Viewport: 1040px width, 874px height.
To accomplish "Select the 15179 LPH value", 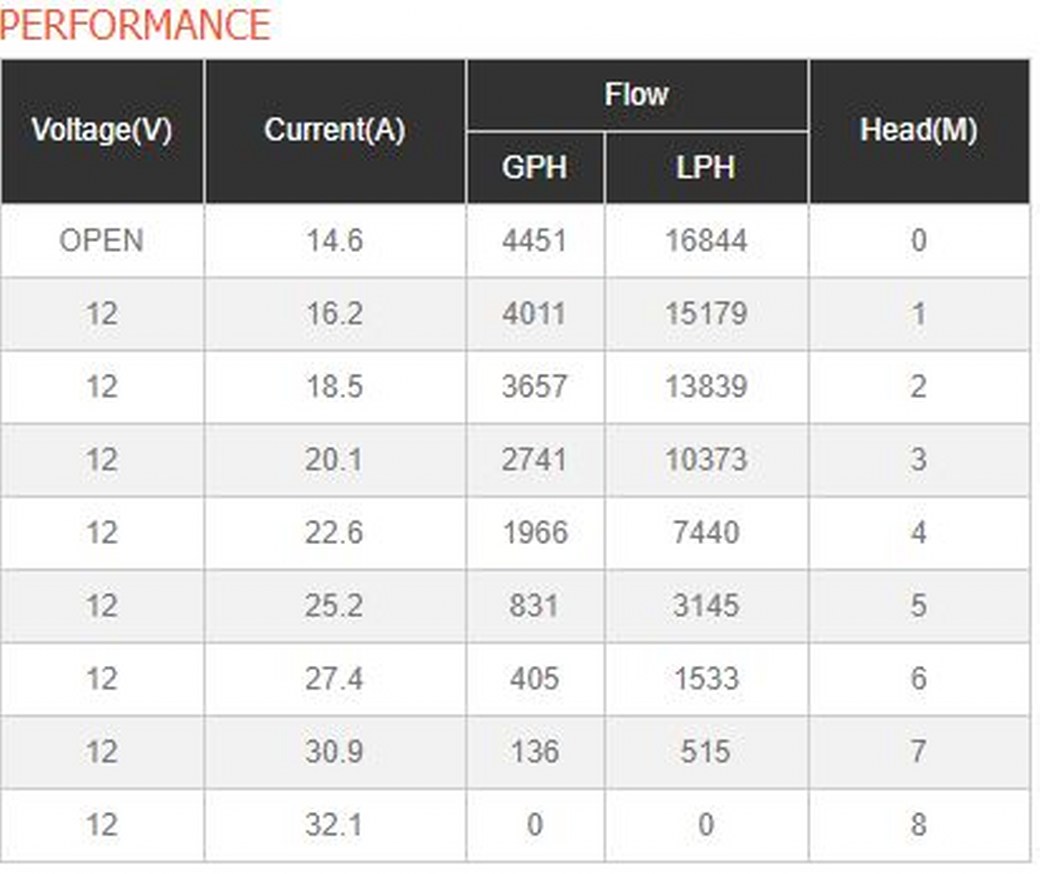I will pos(706,314).
